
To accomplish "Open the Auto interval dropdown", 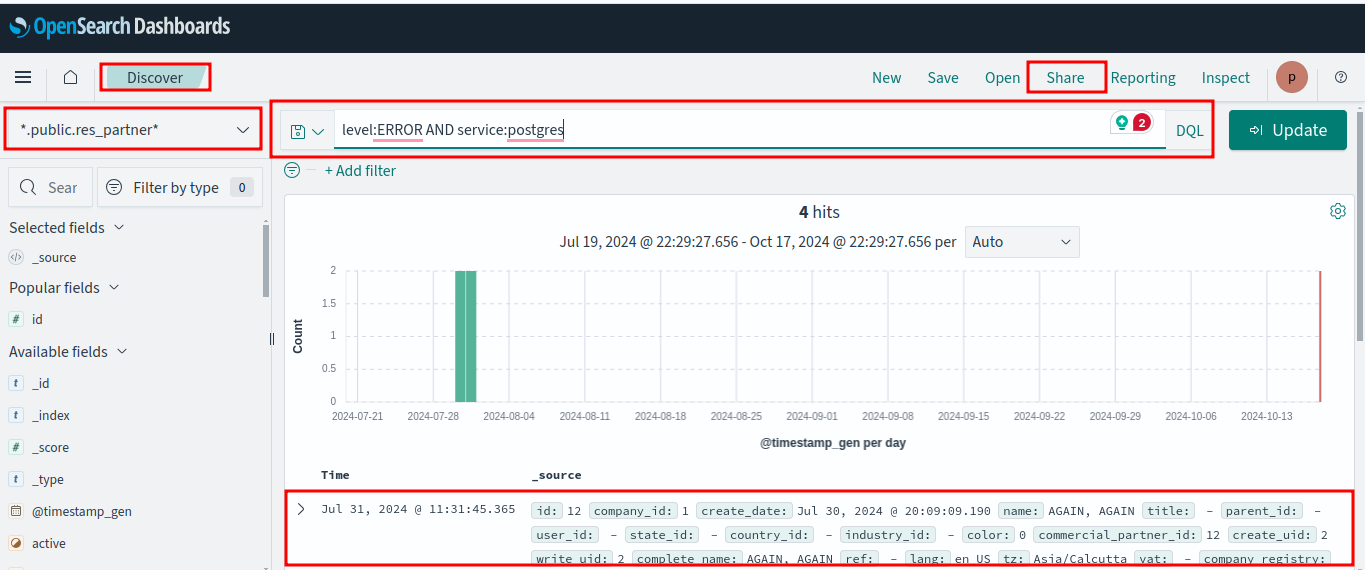I will tap(1021, 242).
